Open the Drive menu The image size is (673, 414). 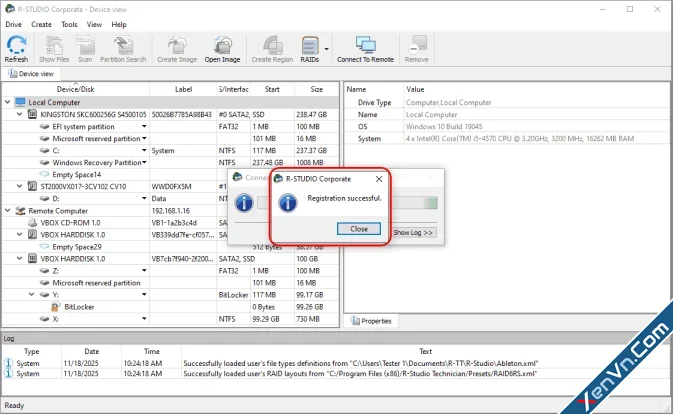tap(13, 24)
